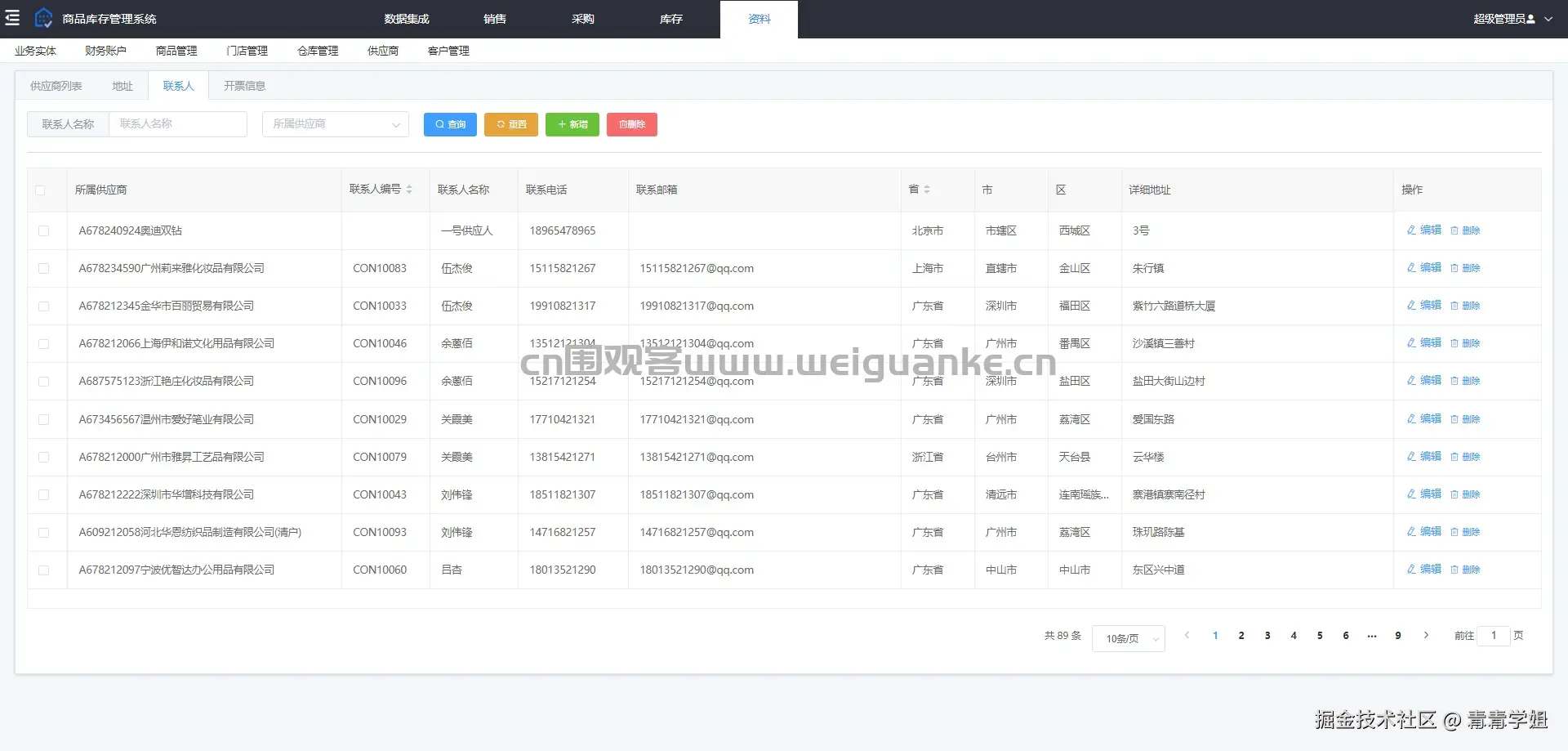Go to page 2 of results
The image size is (1568, 751).
click(x=1241, y=636)
